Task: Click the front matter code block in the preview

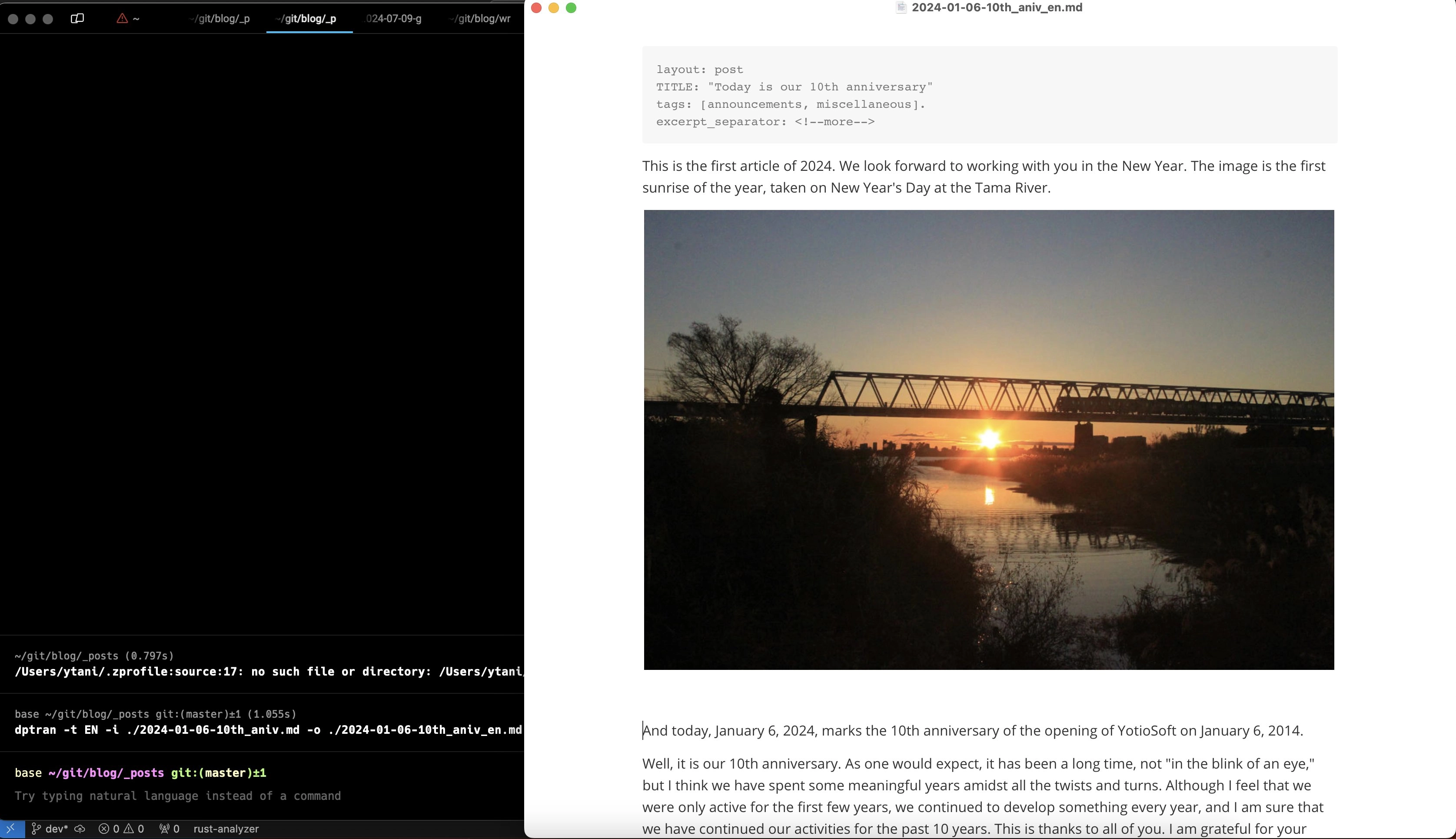Action: (990, 94)
